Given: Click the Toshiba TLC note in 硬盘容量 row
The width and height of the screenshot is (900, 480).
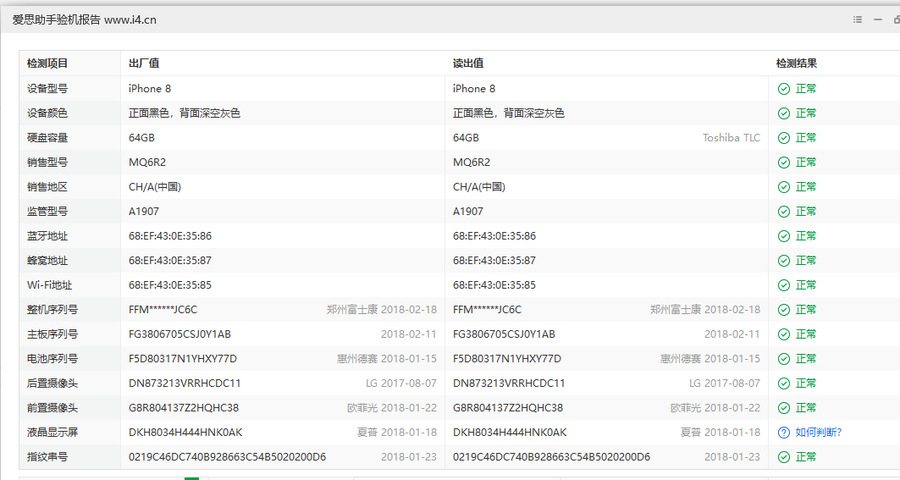Looking at the screenshot, I should point(731,138).
